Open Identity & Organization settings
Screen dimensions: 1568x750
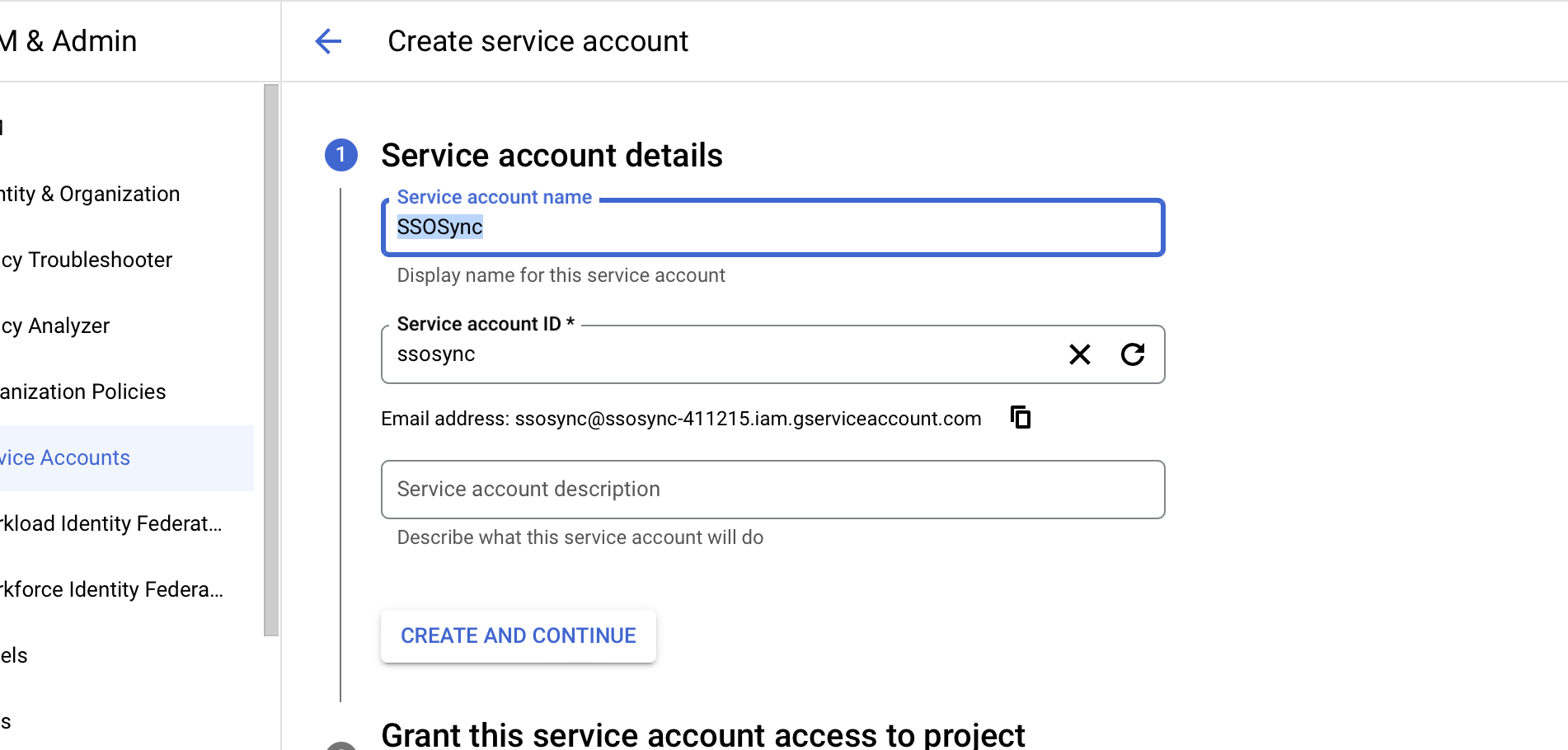(90, 194)
